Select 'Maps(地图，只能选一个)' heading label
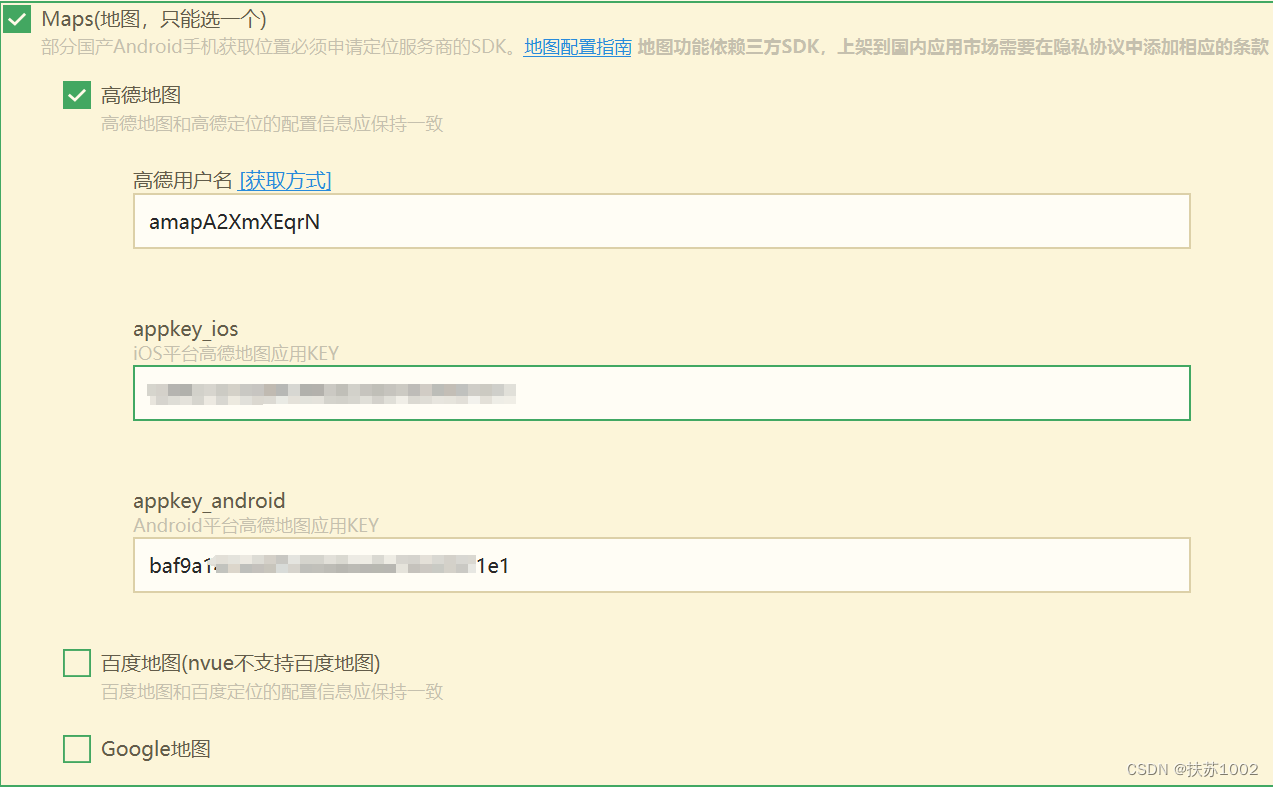The width and height of the screenshot is (1273, 787). (154, 19)
